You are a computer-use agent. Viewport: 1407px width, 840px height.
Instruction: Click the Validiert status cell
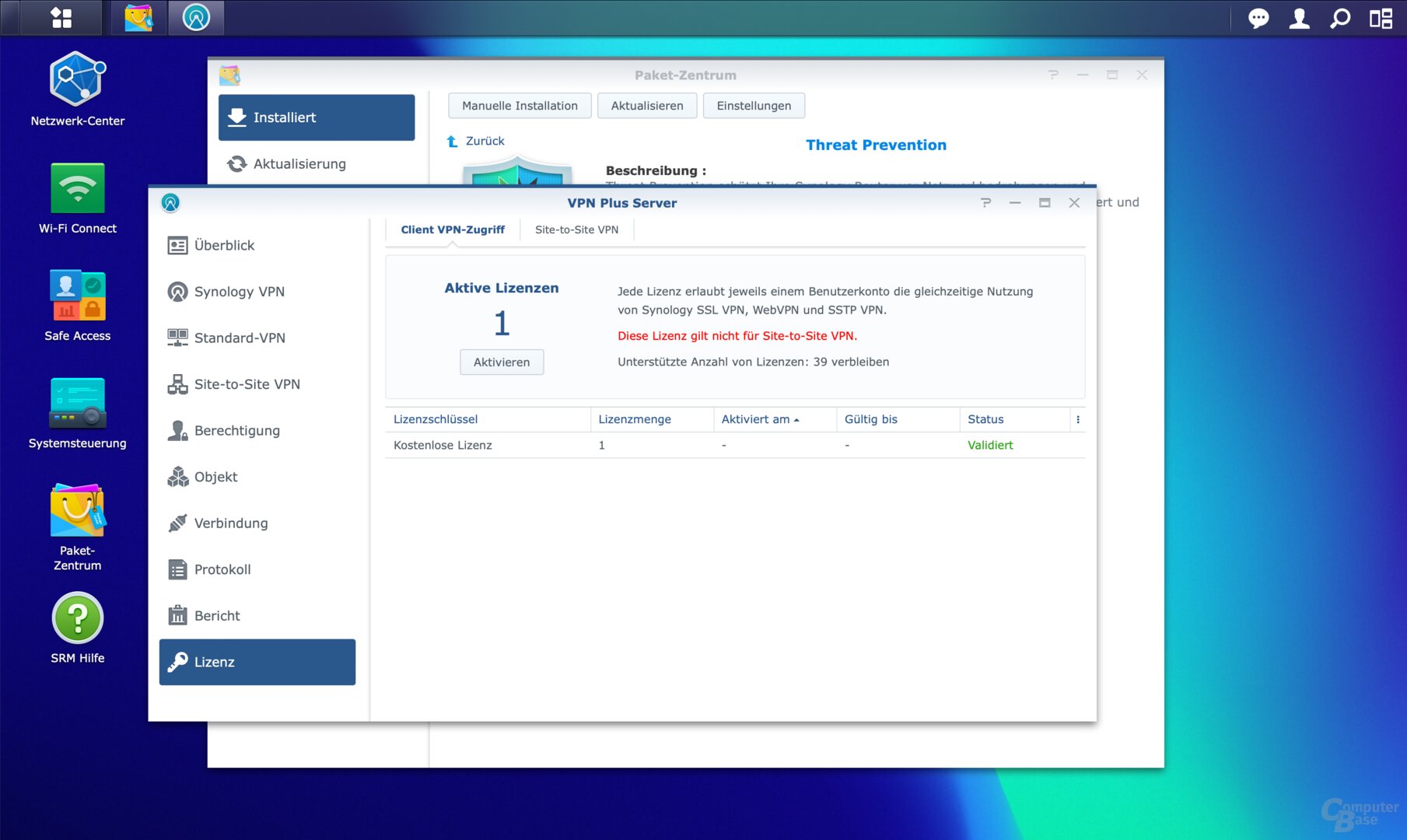pyautogui.click(x=990, y=445)
